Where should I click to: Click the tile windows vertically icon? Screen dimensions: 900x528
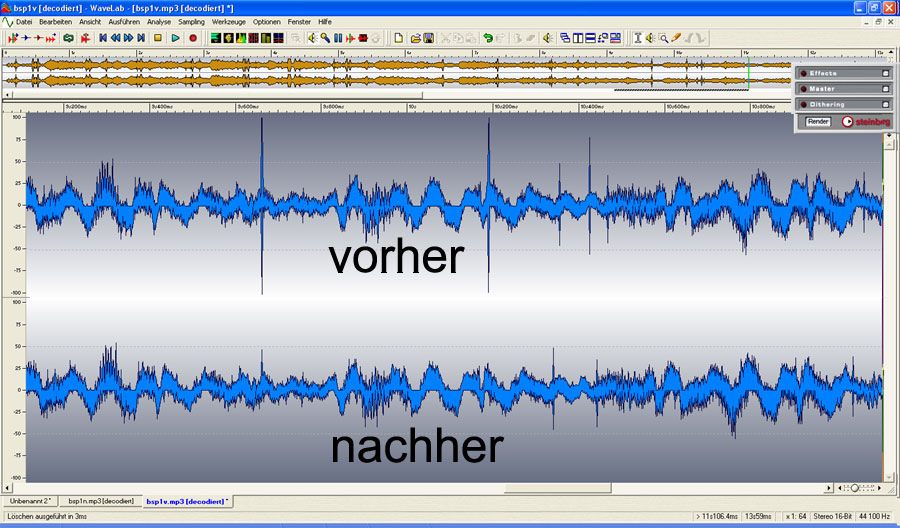point(577,38)
